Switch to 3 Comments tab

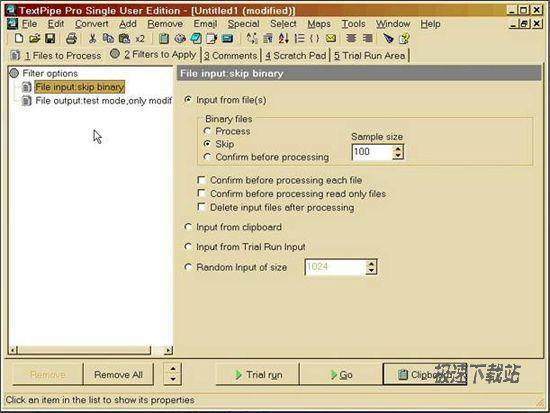click(x=230, y=55)
